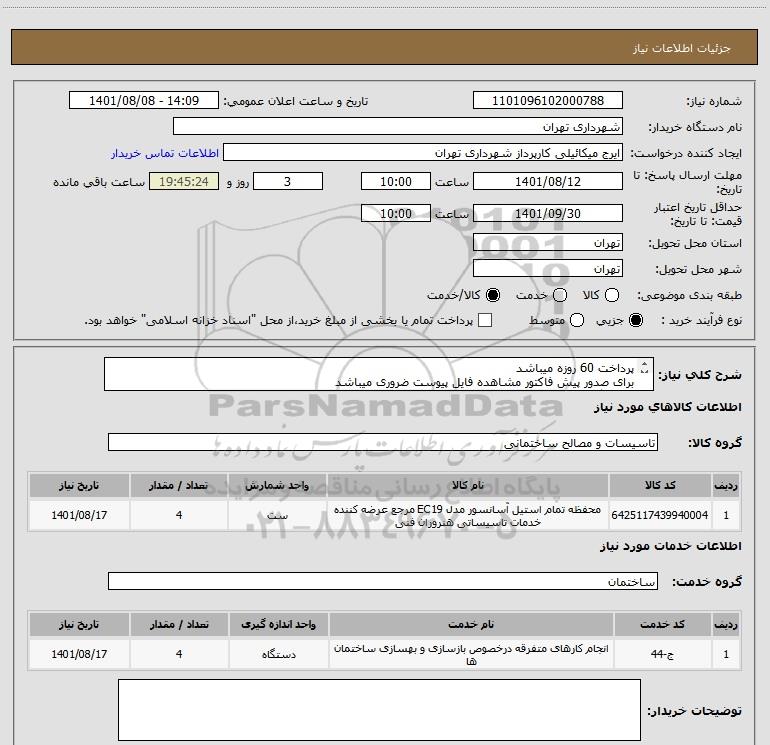Screen dimensions: 770x745
Task: Click goods code 6425117439940004 cell
Action: point(660,515)
